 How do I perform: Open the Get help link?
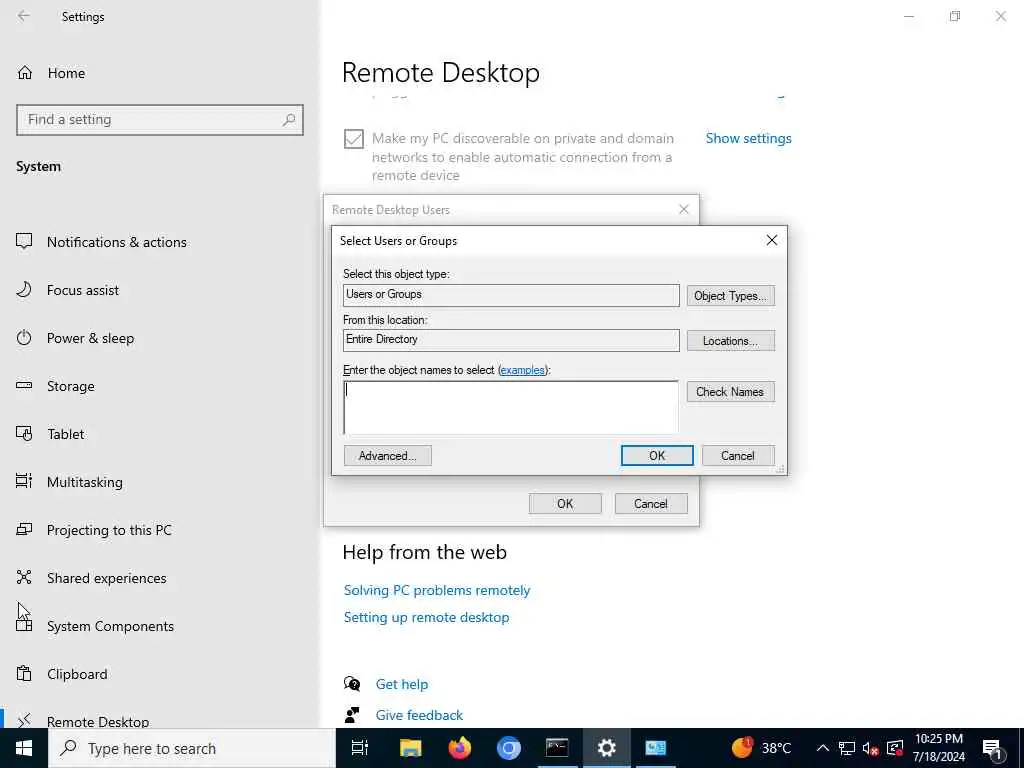pos(402,684)
